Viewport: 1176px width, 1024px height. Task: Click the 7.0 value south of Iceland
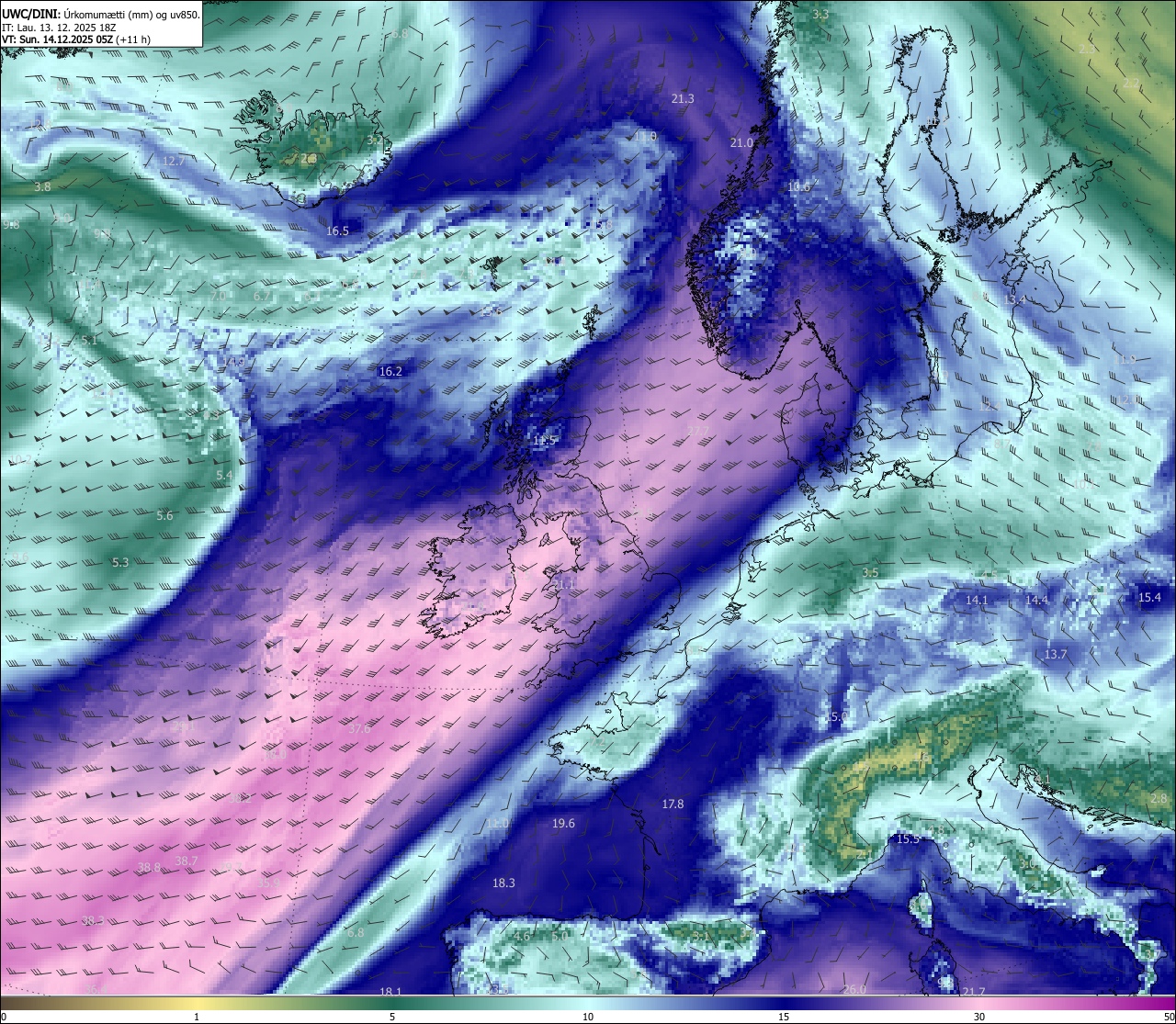coord(220,297)
